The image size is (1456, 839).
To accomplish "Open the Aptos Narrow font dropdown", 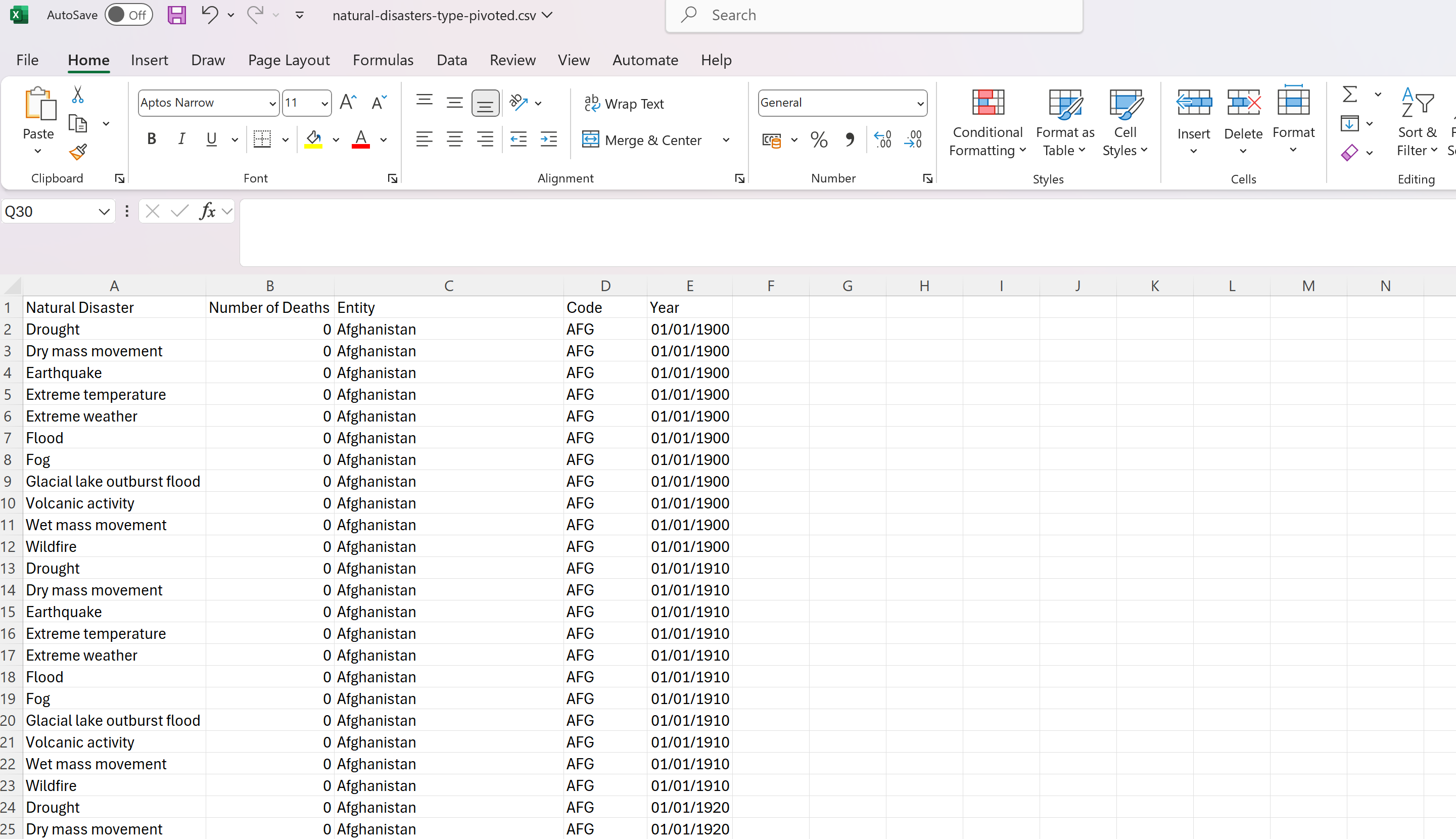I will tap(272, 103).
